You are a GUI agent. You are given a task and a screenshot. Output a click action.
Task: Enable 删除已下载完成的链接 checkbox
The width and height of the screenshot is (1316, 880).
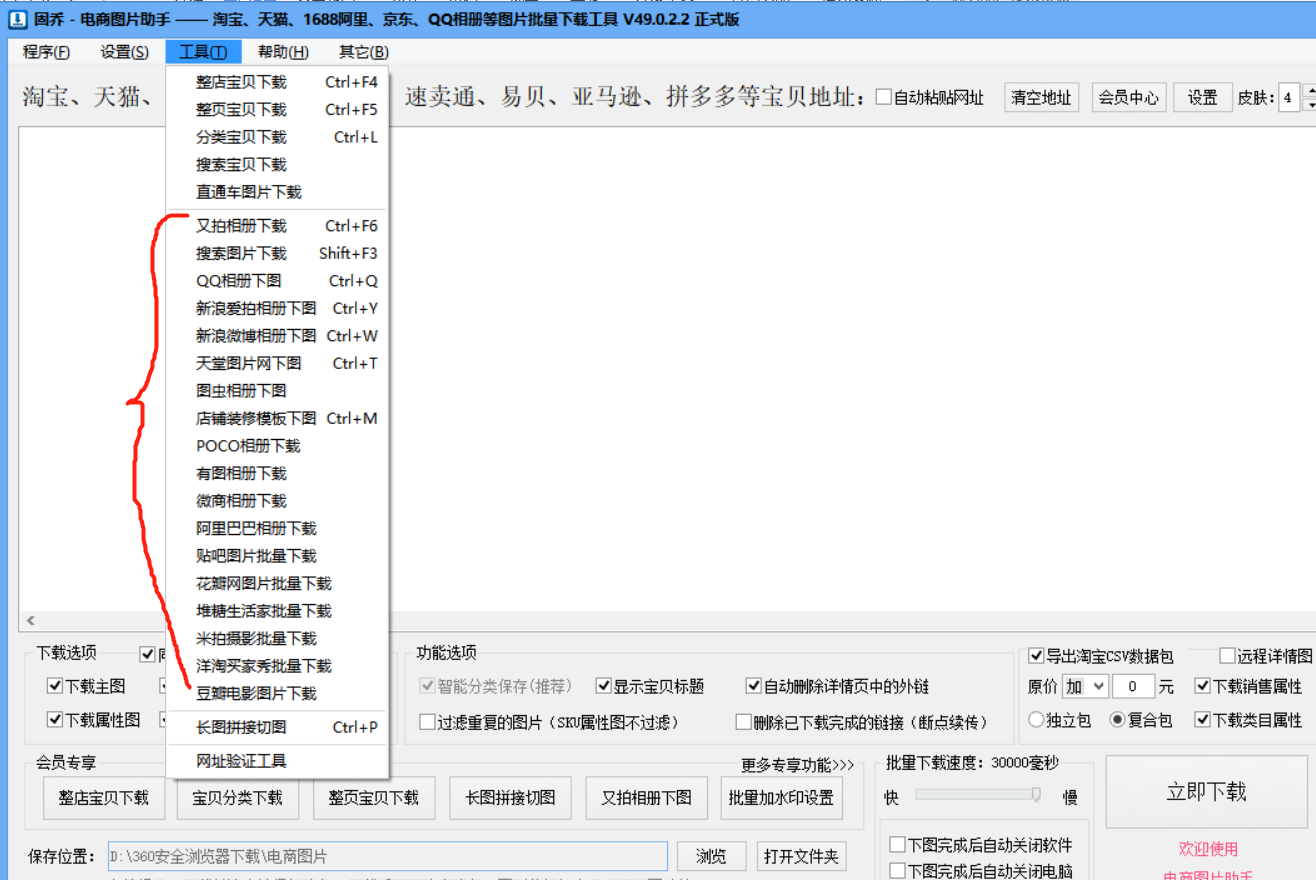(744, 722)
